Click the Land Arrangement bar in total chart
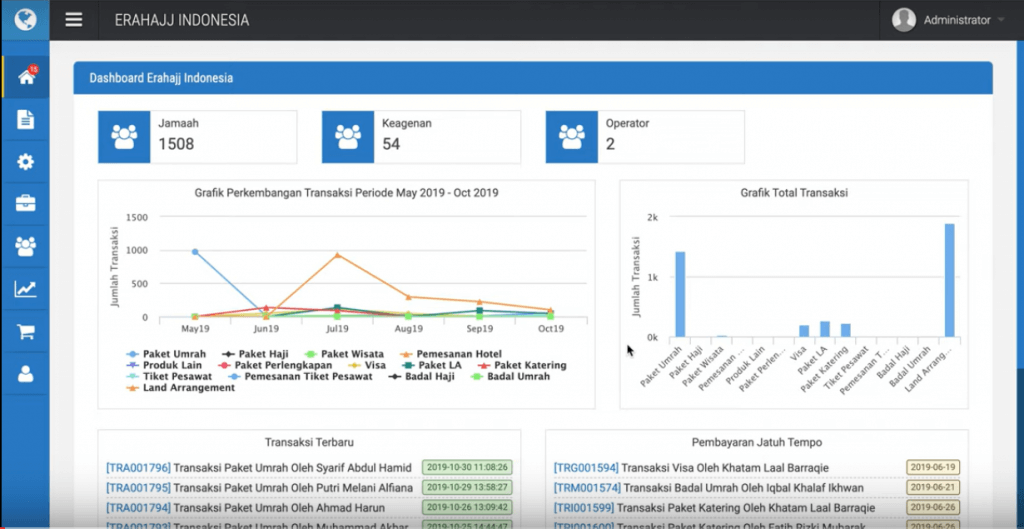1024x529 pixels. pyautogui.click(x=949, y=280)
